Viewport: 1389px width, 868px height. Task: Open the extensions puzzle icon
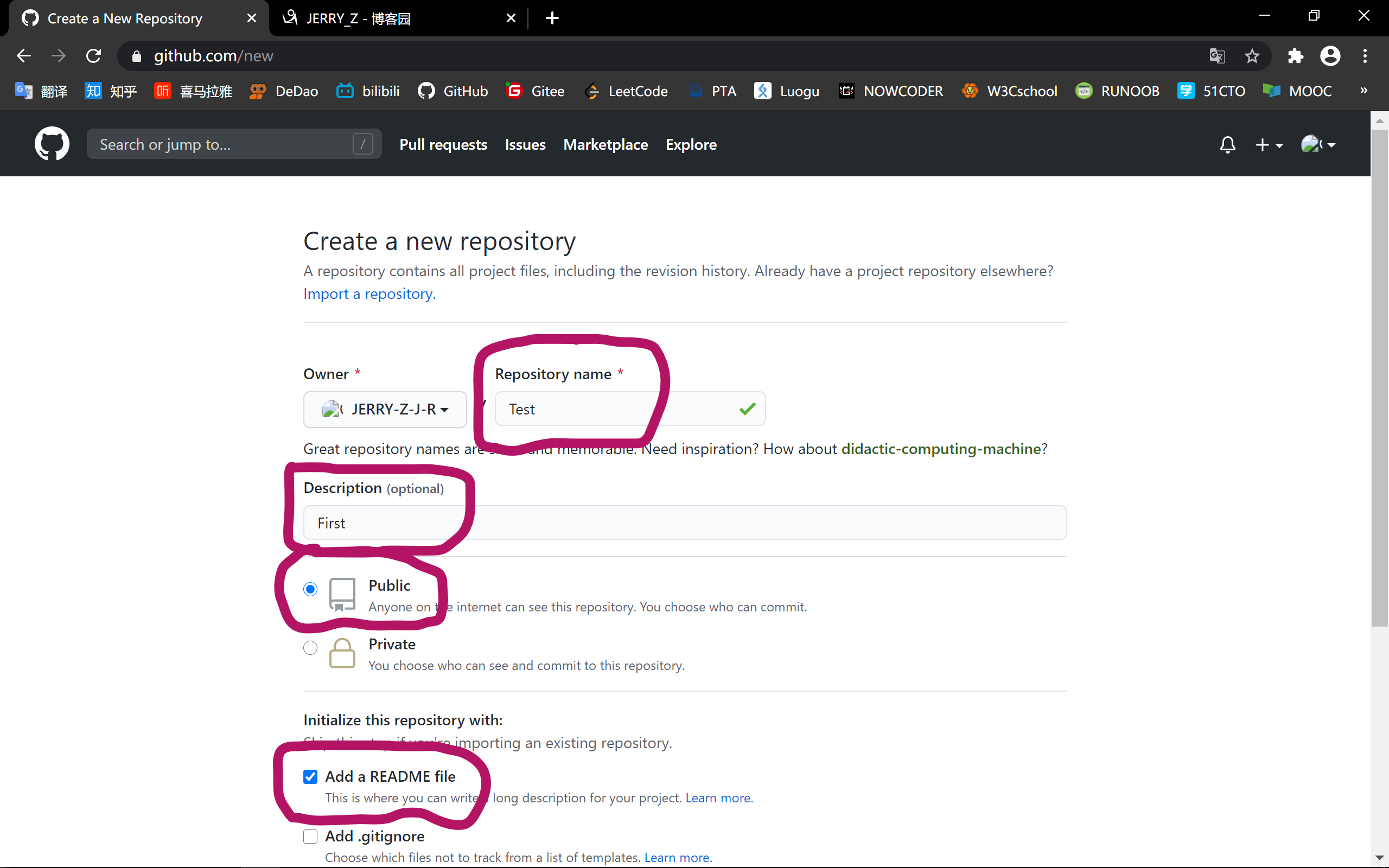(1296, 56)
